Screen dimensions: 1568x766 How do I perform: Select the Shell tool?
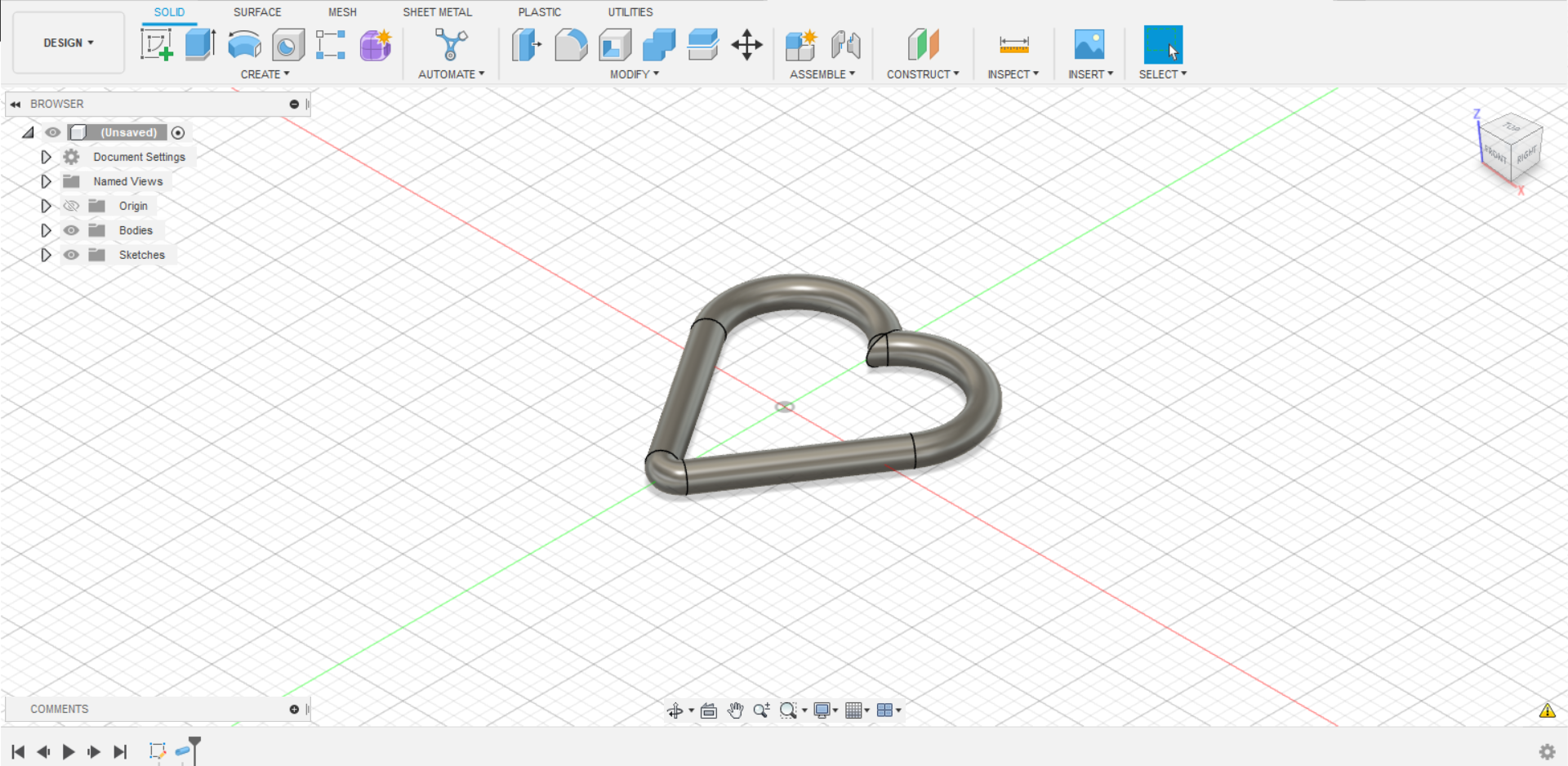pyautogui.click(x=615, y=45)
